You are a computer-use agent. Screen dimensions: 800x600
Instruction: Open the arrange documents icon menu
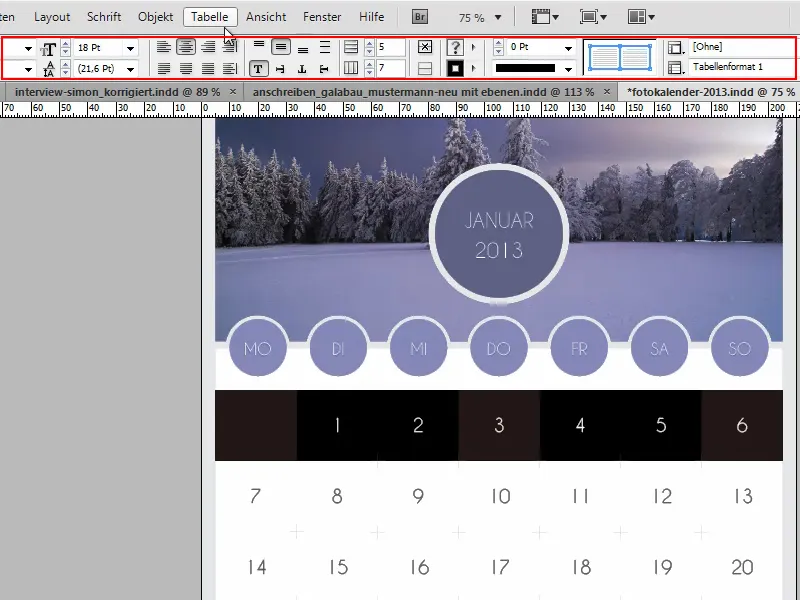tap(641, 17)
